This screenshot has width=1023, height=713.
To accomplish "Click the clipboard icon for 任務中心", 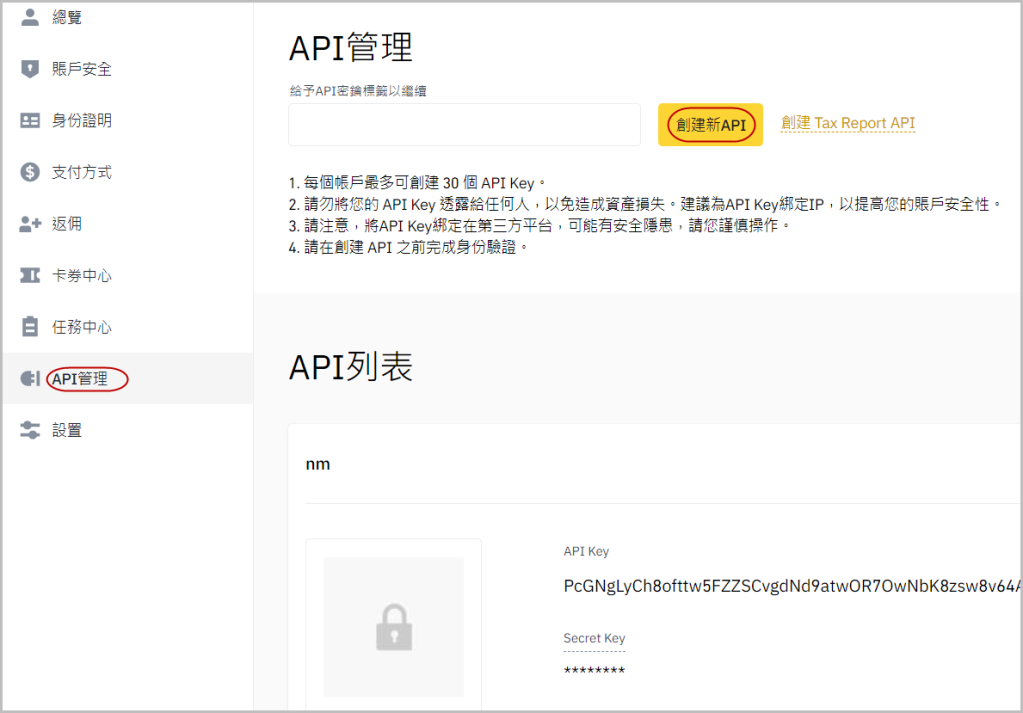I will tap(30, 327).
